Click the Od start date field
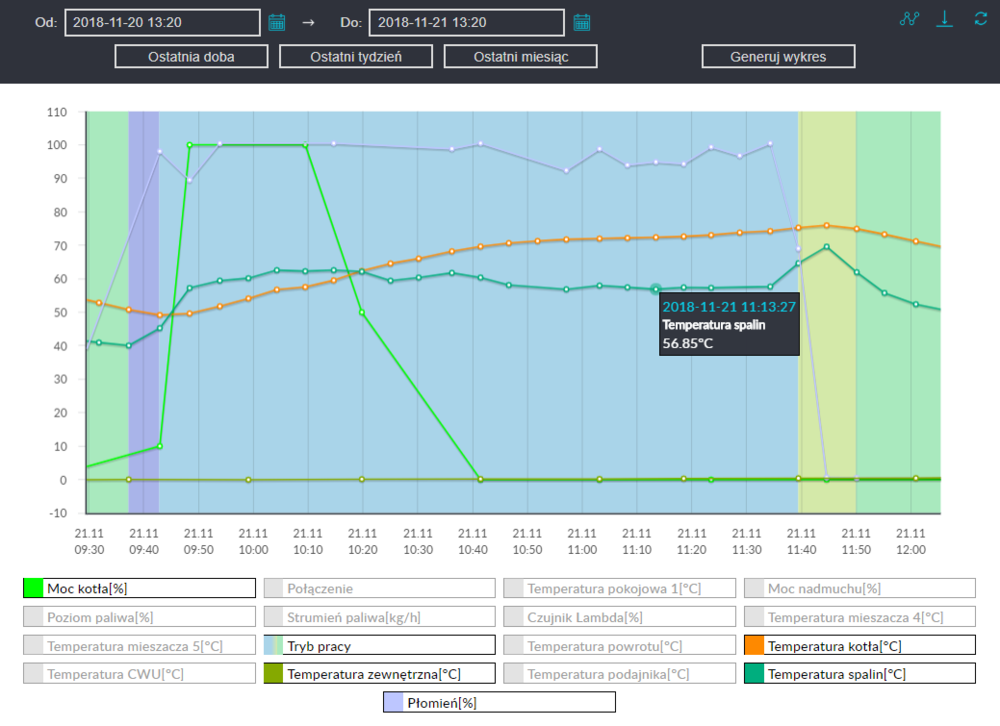 tap(161, 22)
